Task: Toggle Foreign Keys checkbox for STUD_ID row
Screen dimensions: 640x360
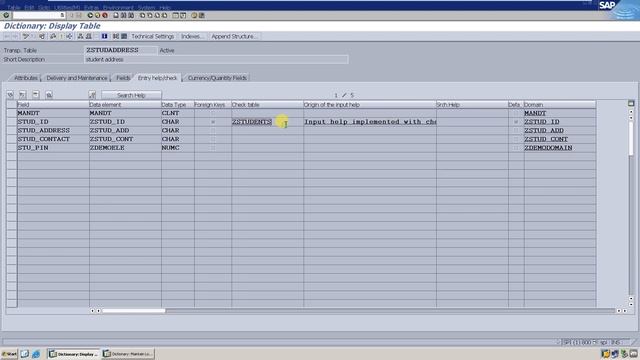Action: tap(213, 122)
